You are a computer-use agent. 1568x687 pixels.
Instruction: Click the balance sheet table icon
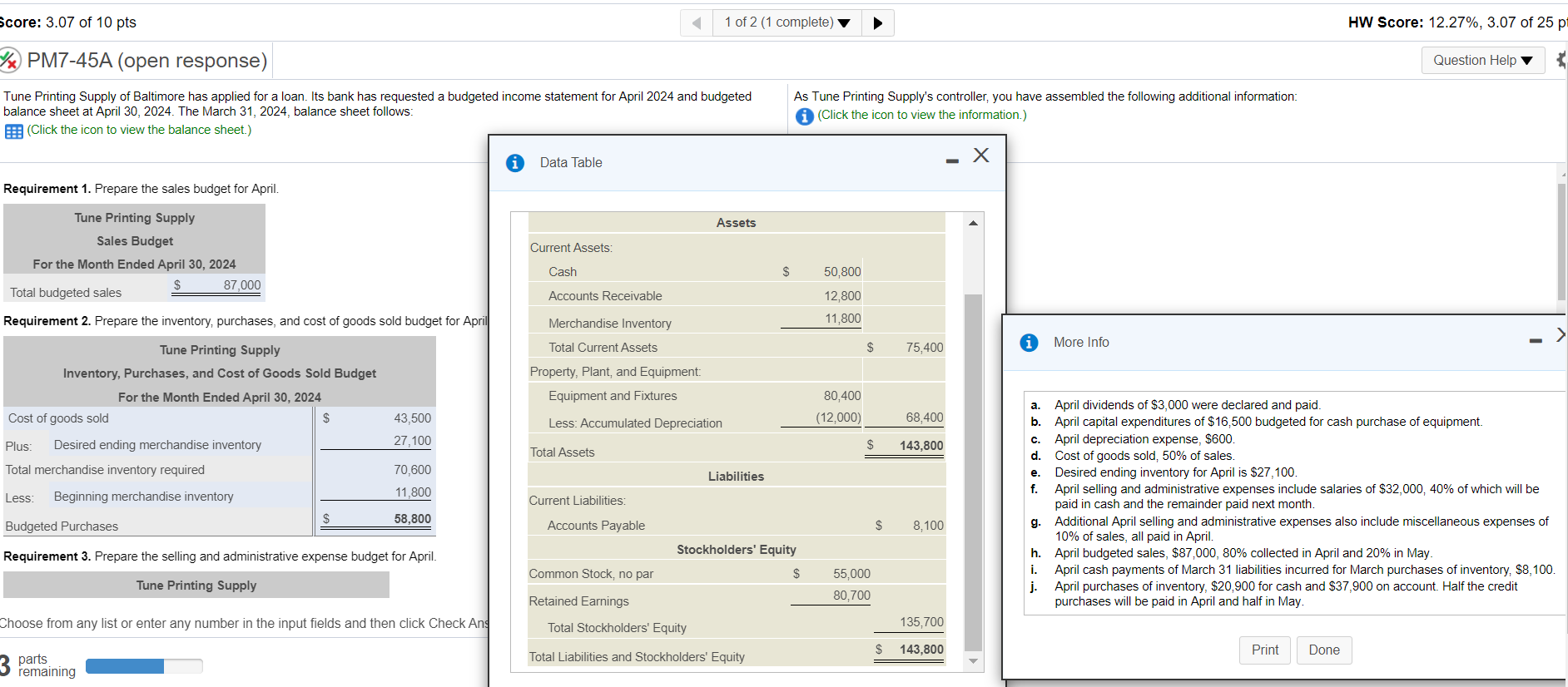tap(13, 131)
